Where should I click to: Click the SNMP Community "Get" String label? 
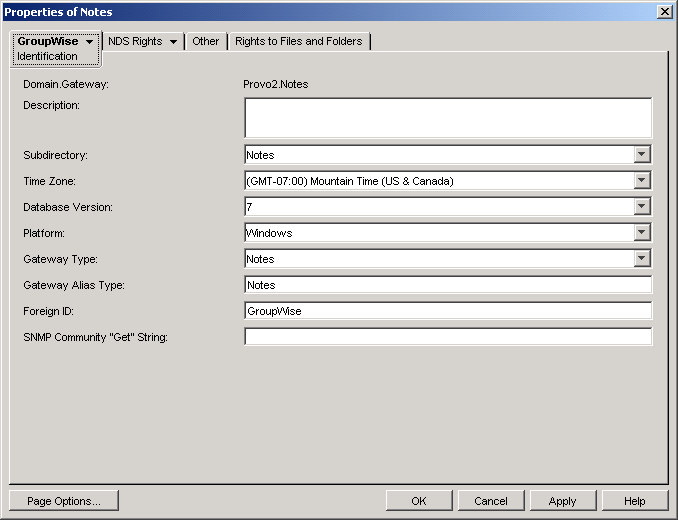click(96, 337)
